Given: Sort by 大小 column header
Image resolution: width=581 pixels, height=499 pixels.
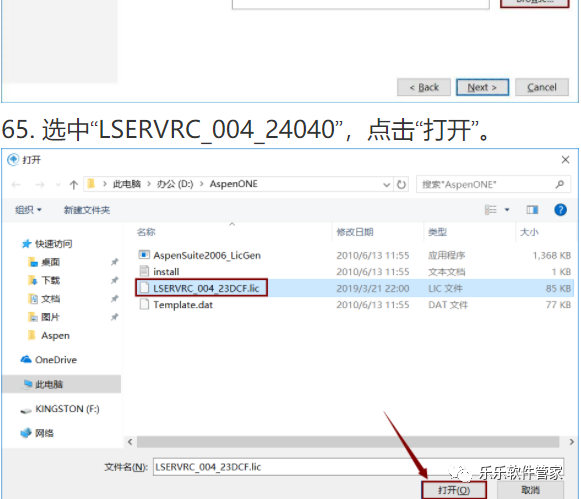Looking at the screenshot, I should coord(529,232).
